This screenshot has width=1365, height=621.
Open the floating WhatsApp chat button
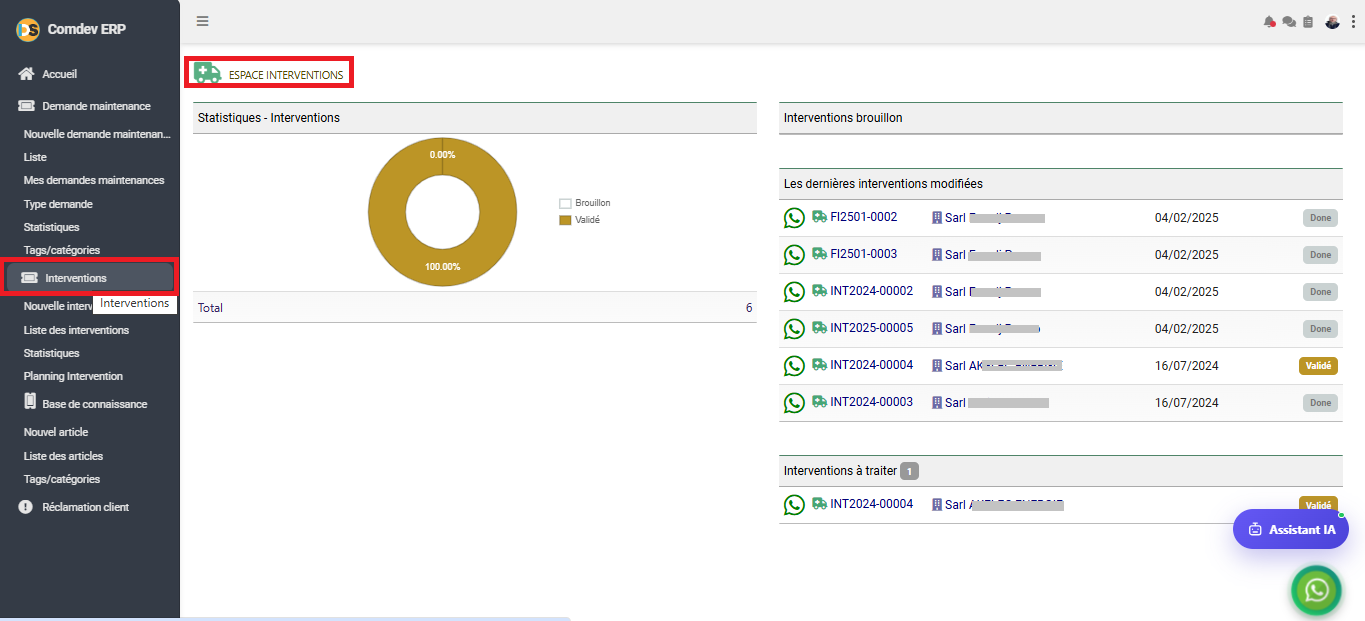pos(1317,590)
